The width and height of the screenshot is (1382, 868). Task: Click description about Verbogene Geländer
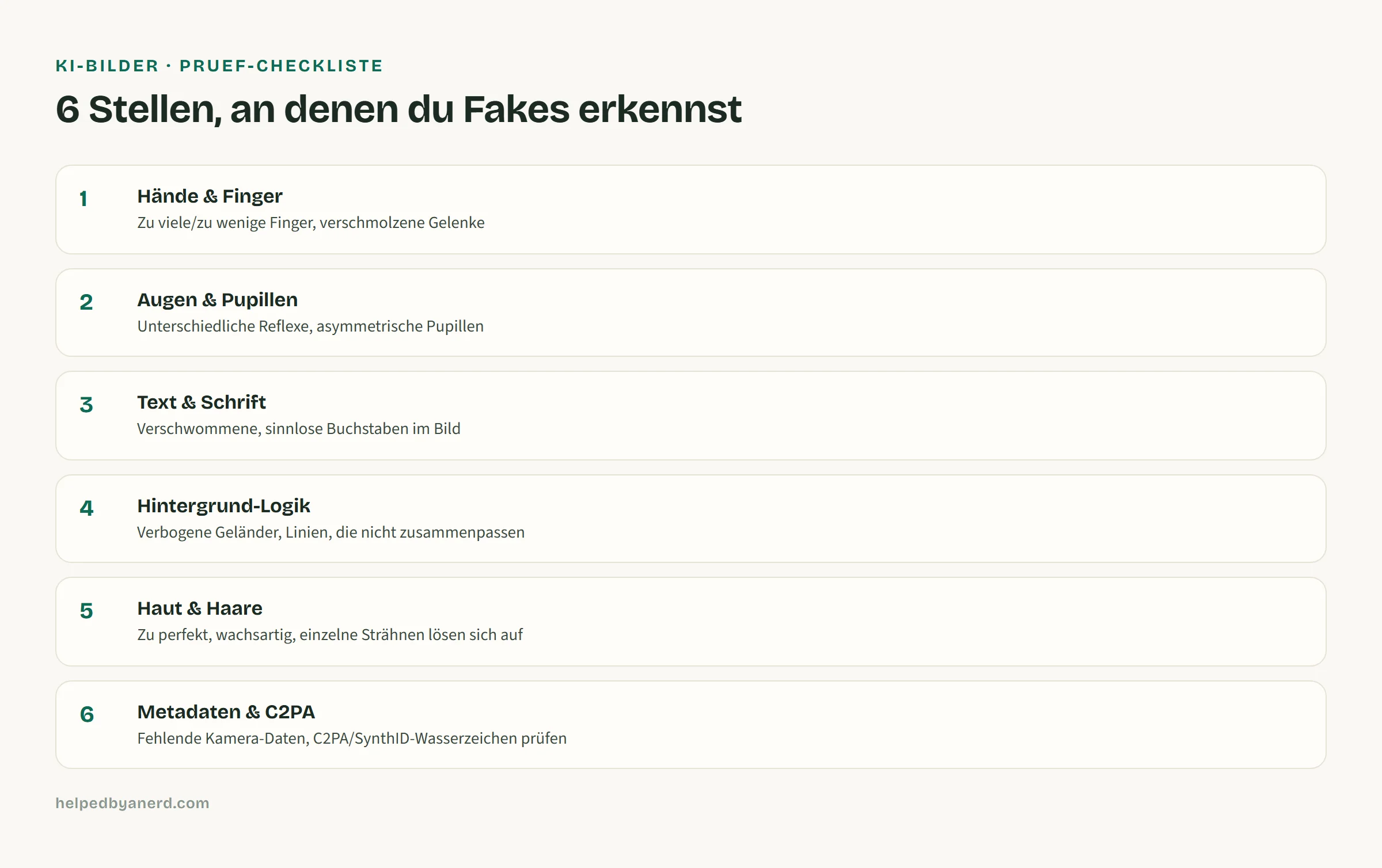click(331, 532)
